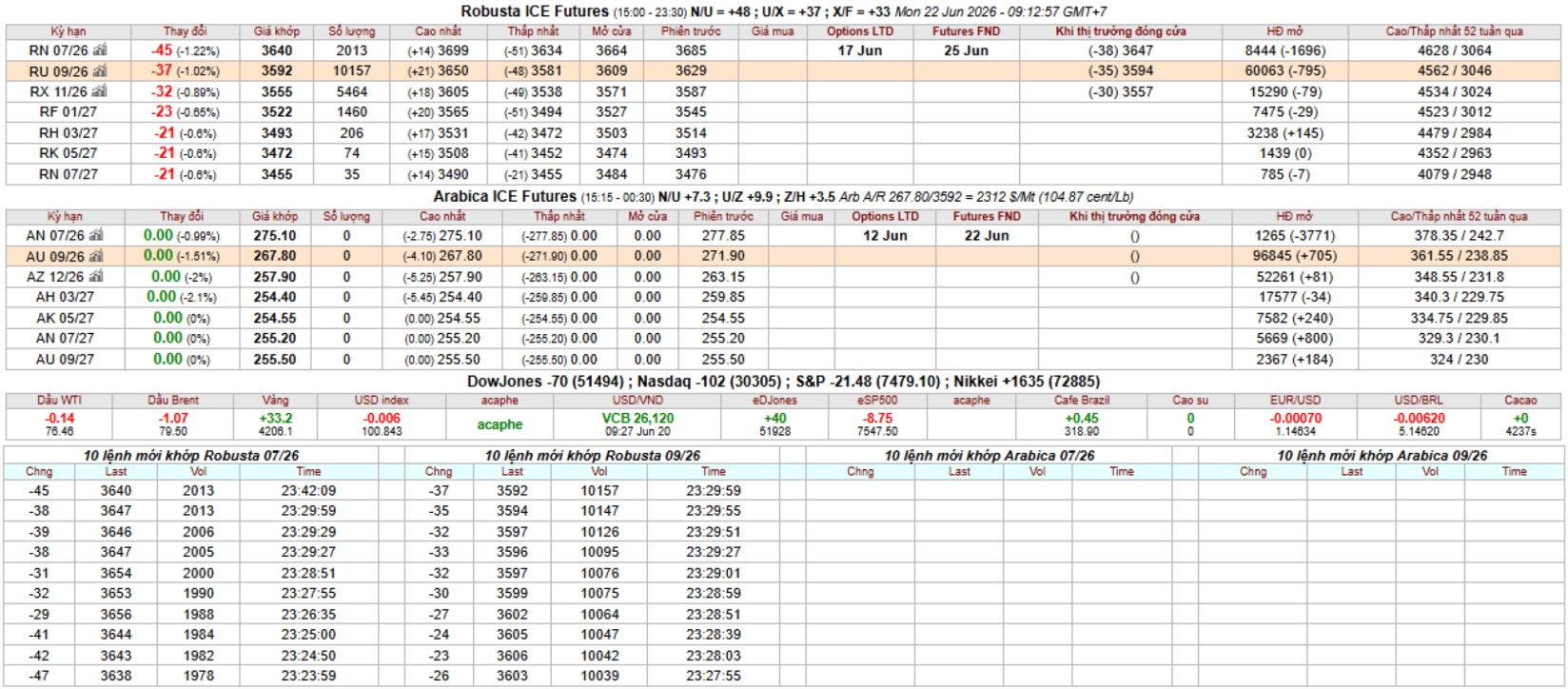The image size is (1568, 689).
Task: Click Arabica table 'Futures FND' column header
Action: click(x=987, y=216)
